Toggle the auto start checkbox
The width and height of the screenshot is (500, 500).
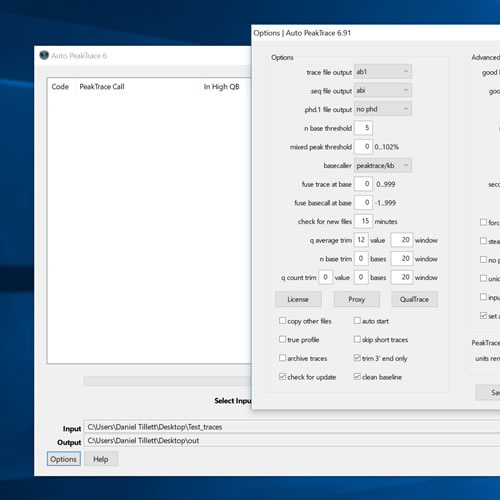click(357, 321)
